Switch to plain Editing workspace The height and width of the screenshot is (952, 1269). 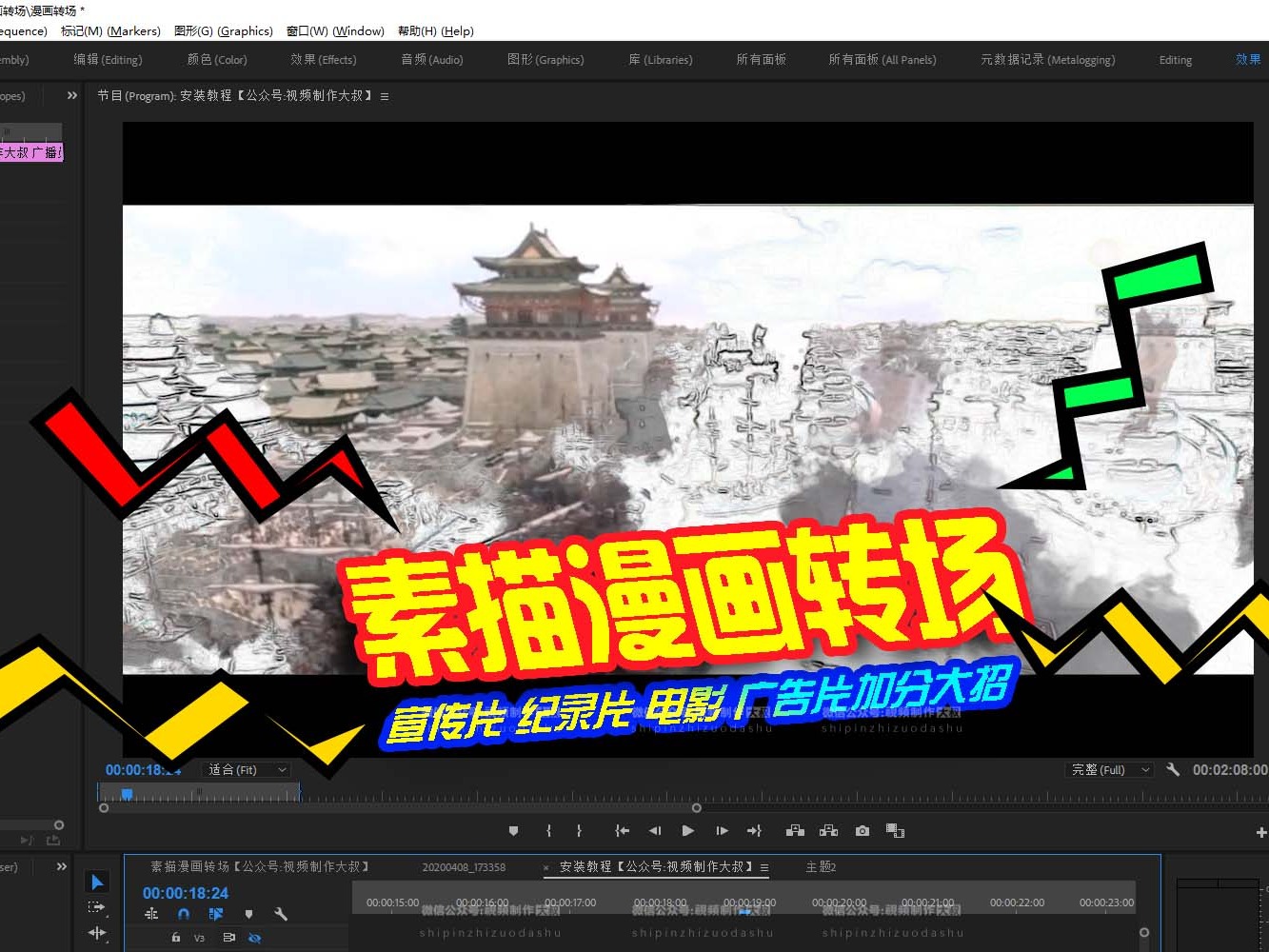tap(1176, 60)
